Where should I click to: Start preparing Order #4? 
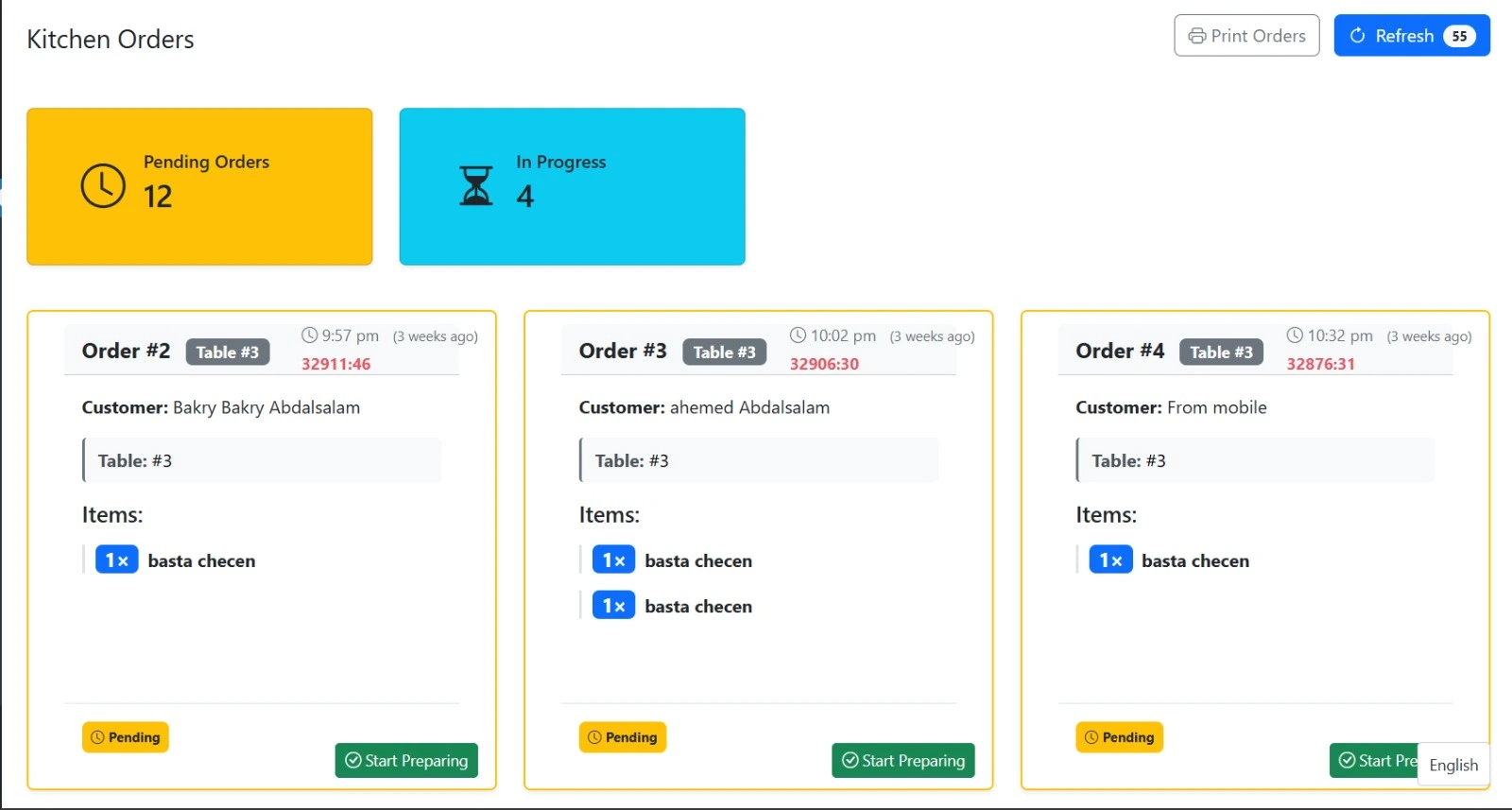[x=1375, y=761]
